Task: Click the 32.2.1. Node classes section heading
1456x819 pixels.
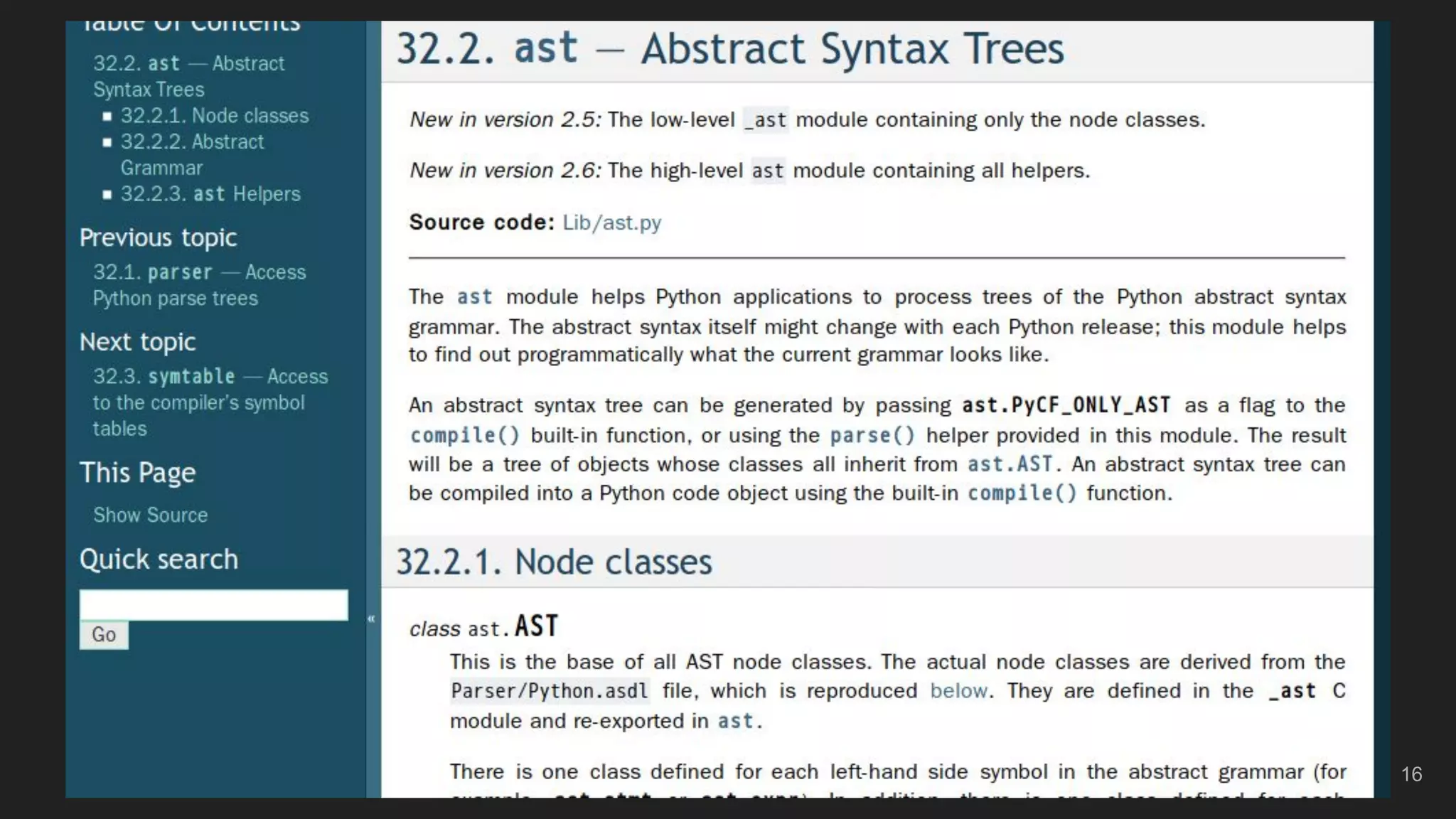Action: (x=553, y=562)
